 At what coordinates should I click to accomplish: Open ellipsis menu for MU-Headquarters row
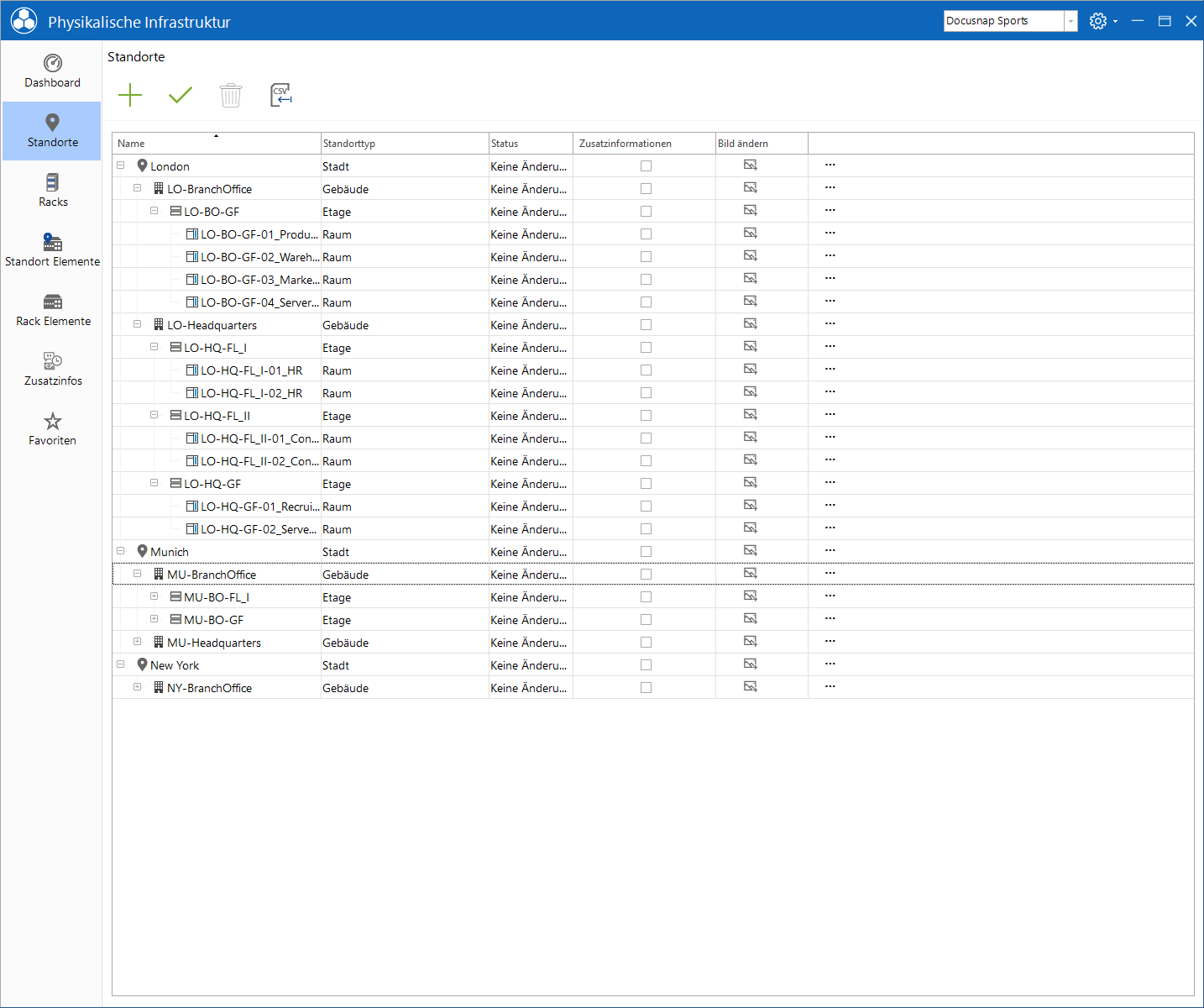pyautogui.click(x=830, y=641)
